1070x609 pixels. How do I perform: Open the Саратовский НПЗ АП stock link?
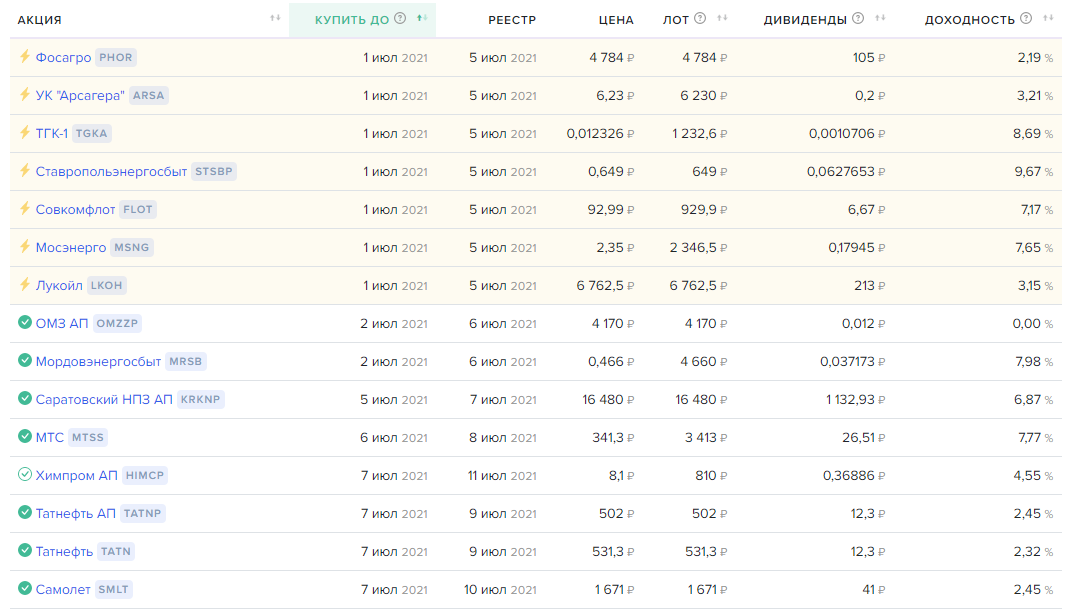[104, 399]
